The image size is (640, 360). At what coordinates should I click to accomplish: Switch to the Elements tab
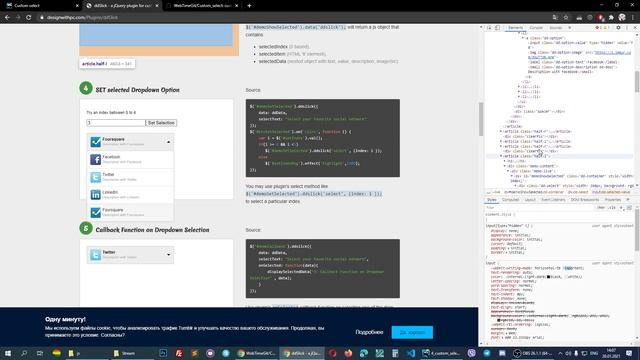tap(516, 28)
